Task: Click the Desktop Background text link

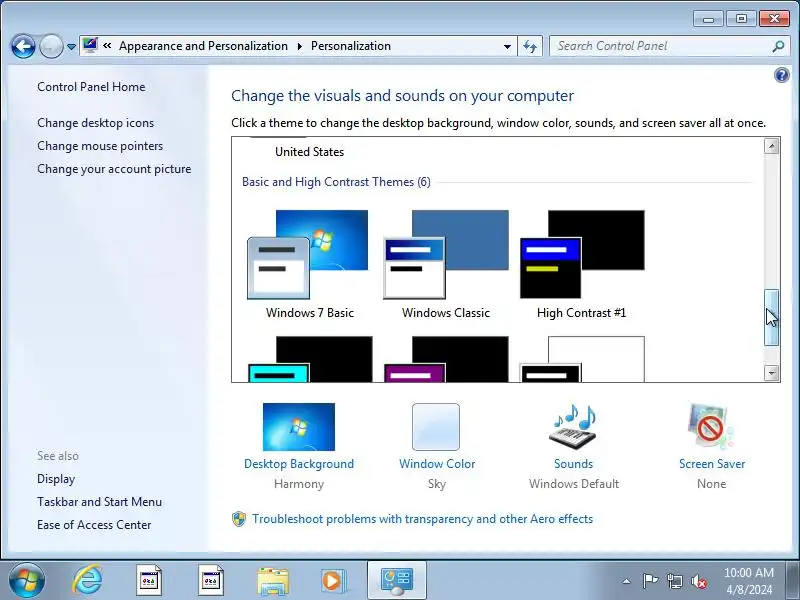Action: tap(299, 464)
